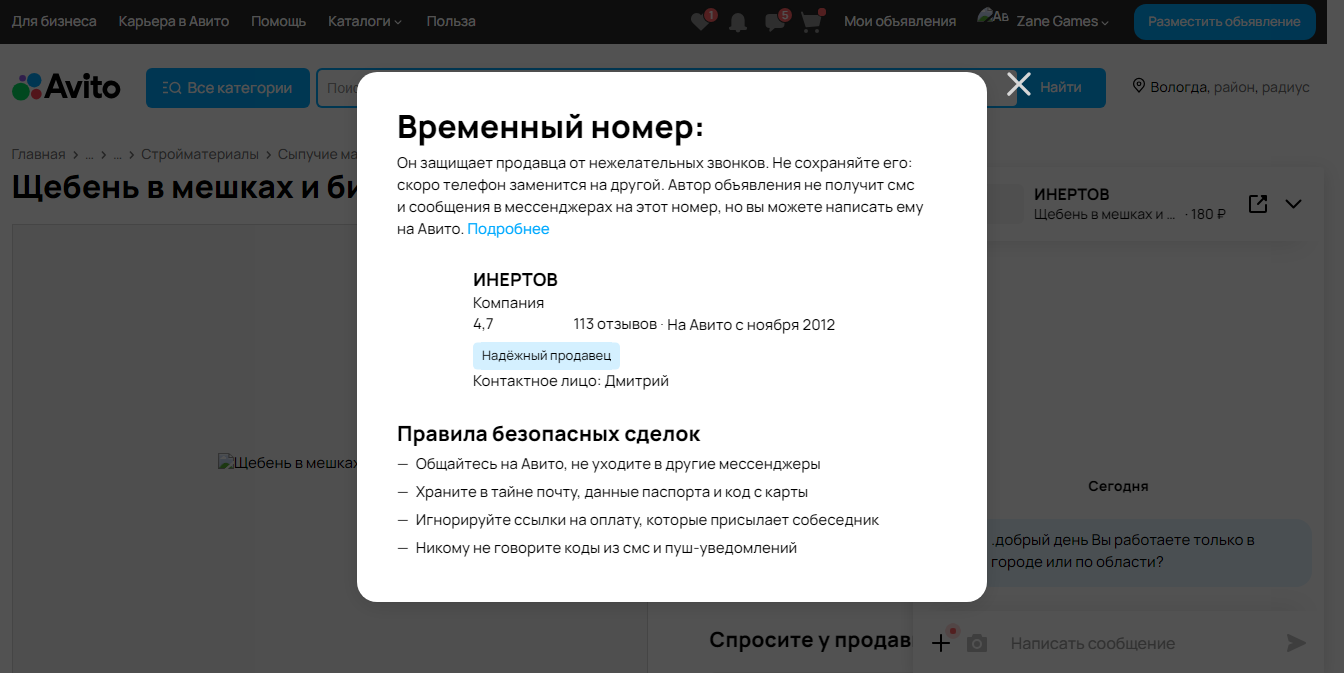Click Разместить объявление button
This screenshot has width=1344, height=673.
click(1224, 21)
